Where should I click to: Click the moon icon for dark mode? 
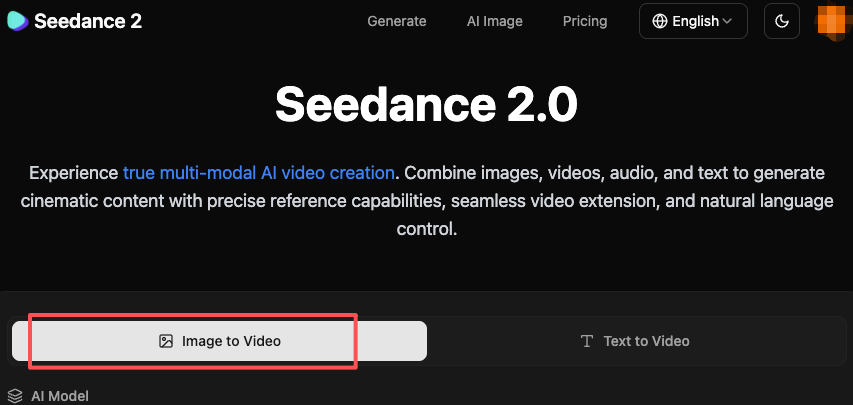tap(781, 21)
